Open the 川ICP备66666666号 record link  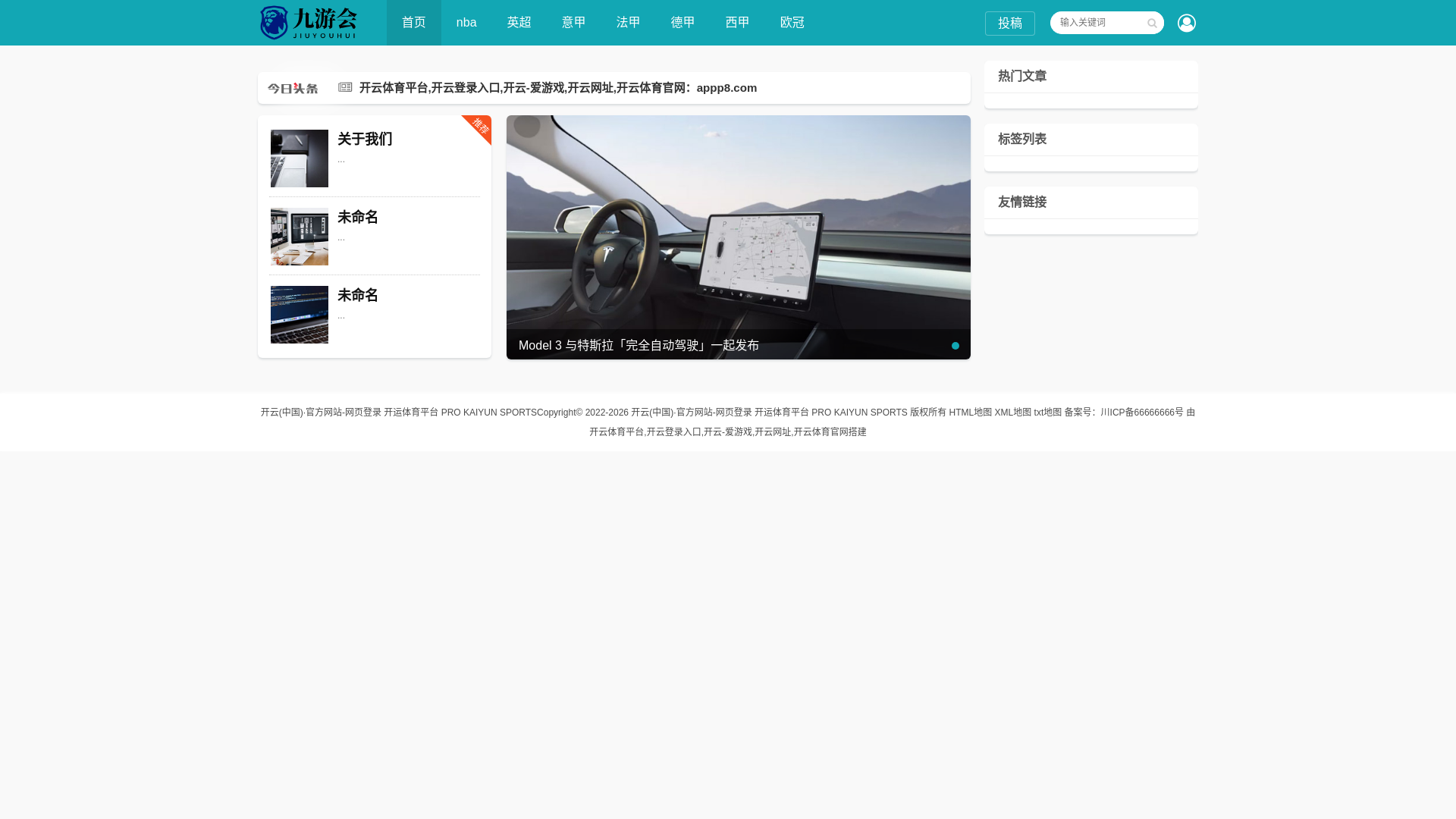tap(1142, 413)
